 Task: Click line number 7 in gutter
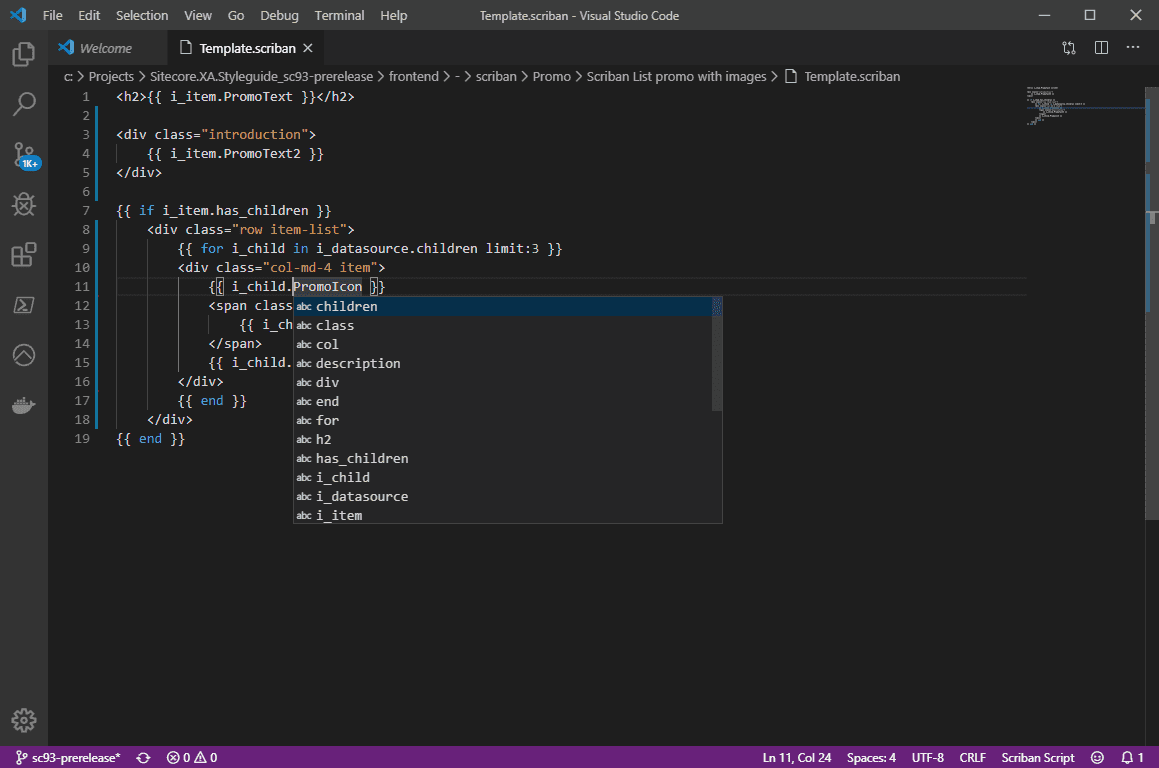click(x=86, y=211)
